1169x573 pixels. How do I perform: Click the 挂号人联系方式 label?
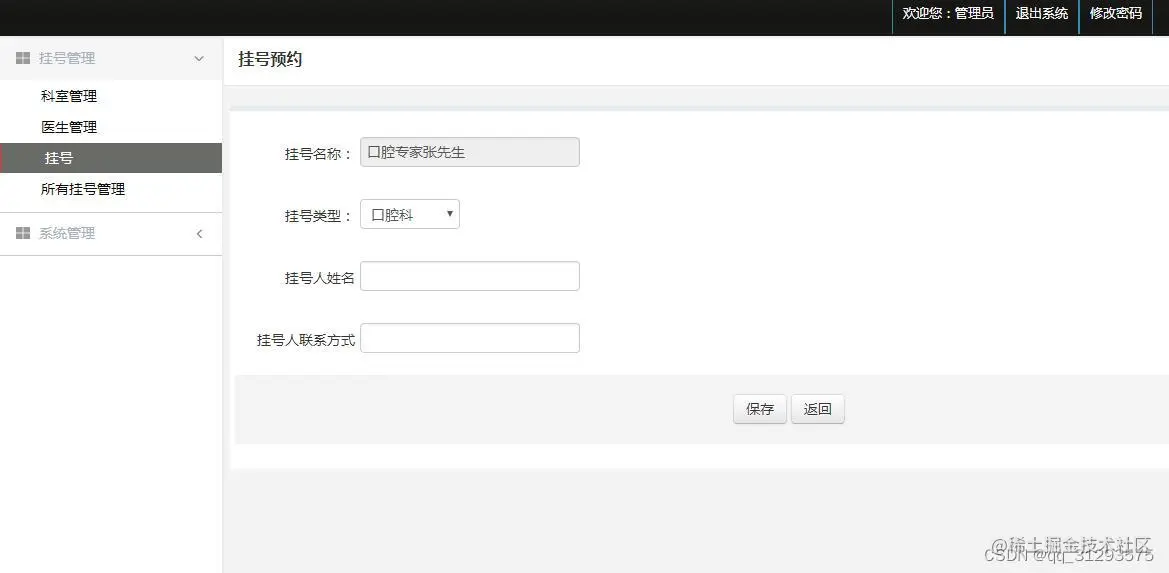(306, 341)
